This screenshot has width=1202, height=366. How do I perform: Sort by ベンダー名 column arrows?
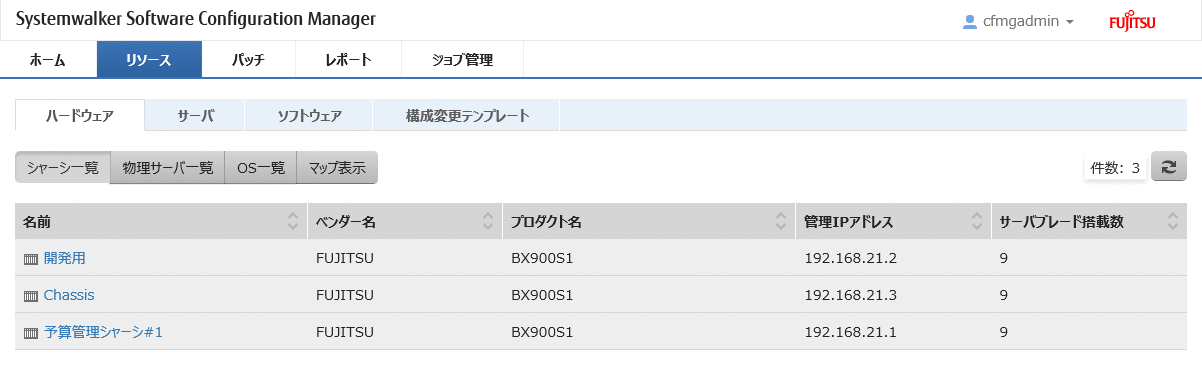488,222
